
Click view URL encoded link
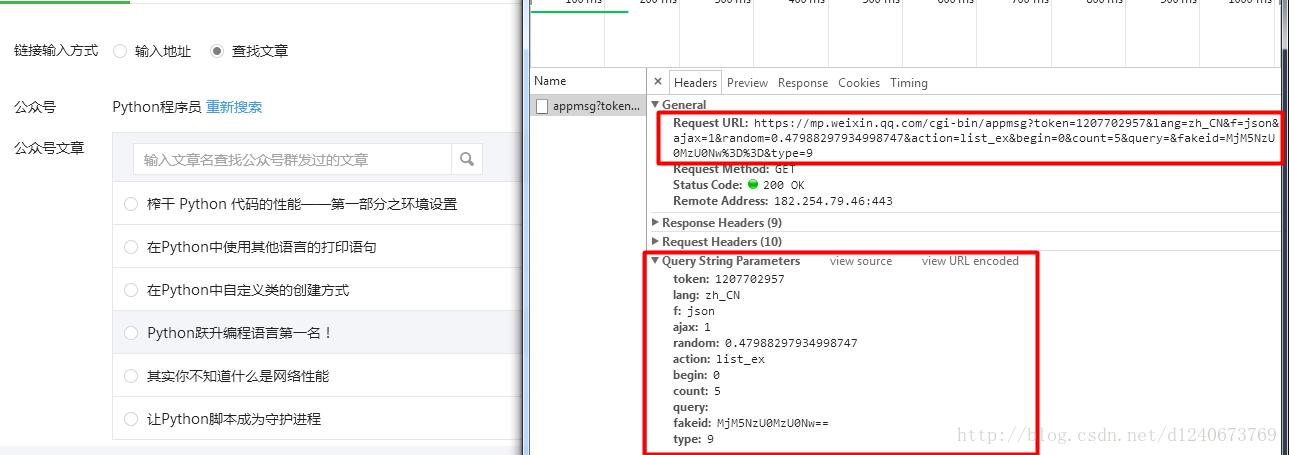[x=969, y=262]
